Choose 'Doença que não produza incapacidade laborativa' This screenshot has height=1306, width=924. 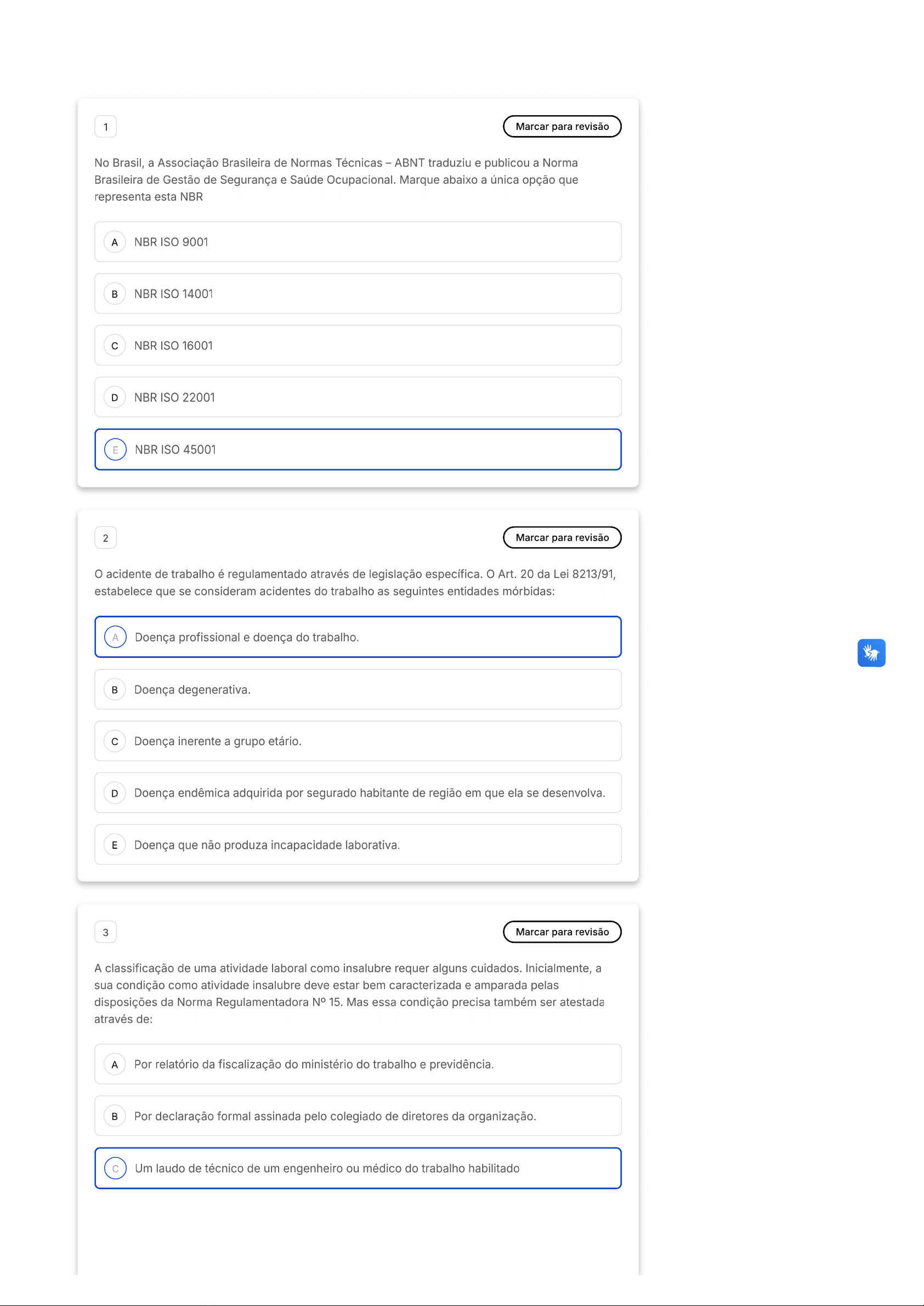coord(358,845)
